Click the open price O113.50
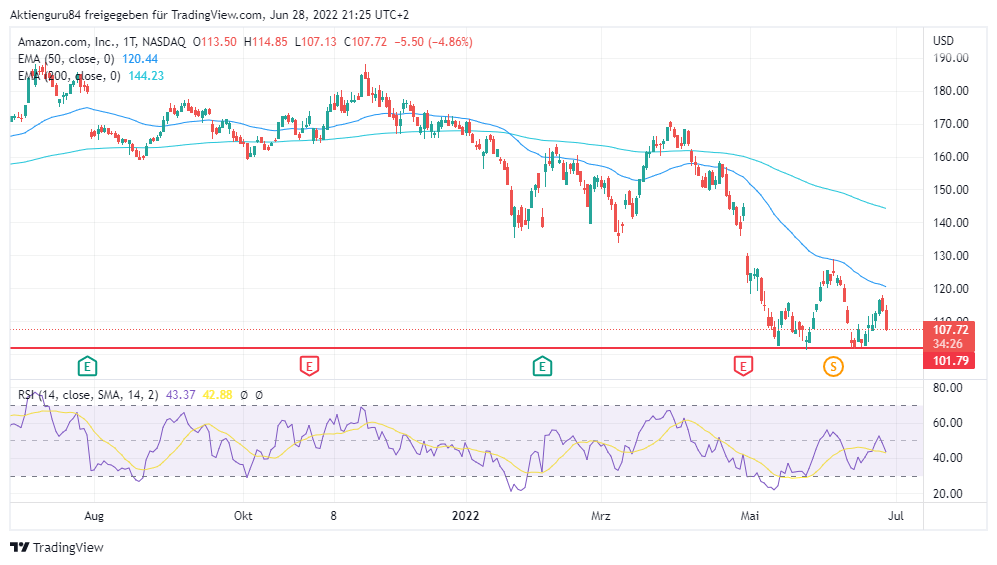Screen dimensions: 997x565 [215, 42]
